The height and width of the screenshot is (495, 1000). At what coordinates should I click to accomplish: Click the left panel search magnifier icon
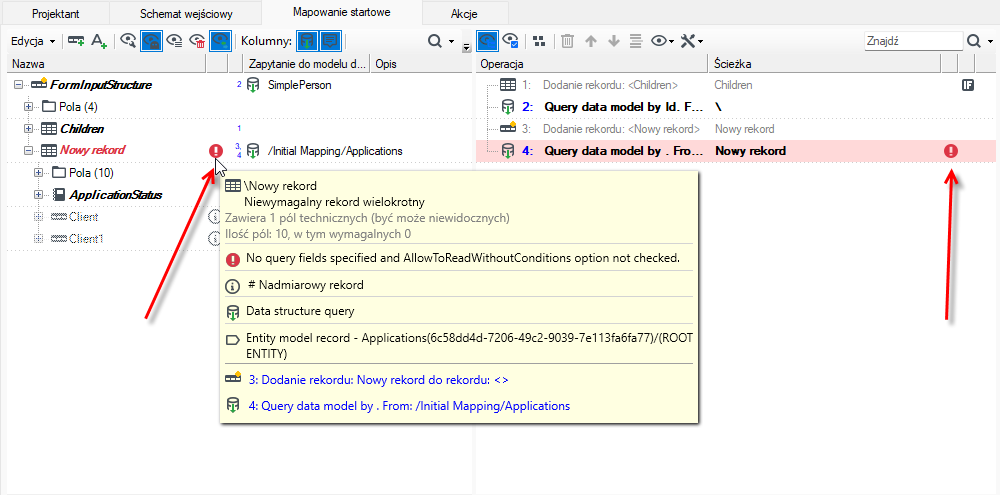(x=434, y=41)
